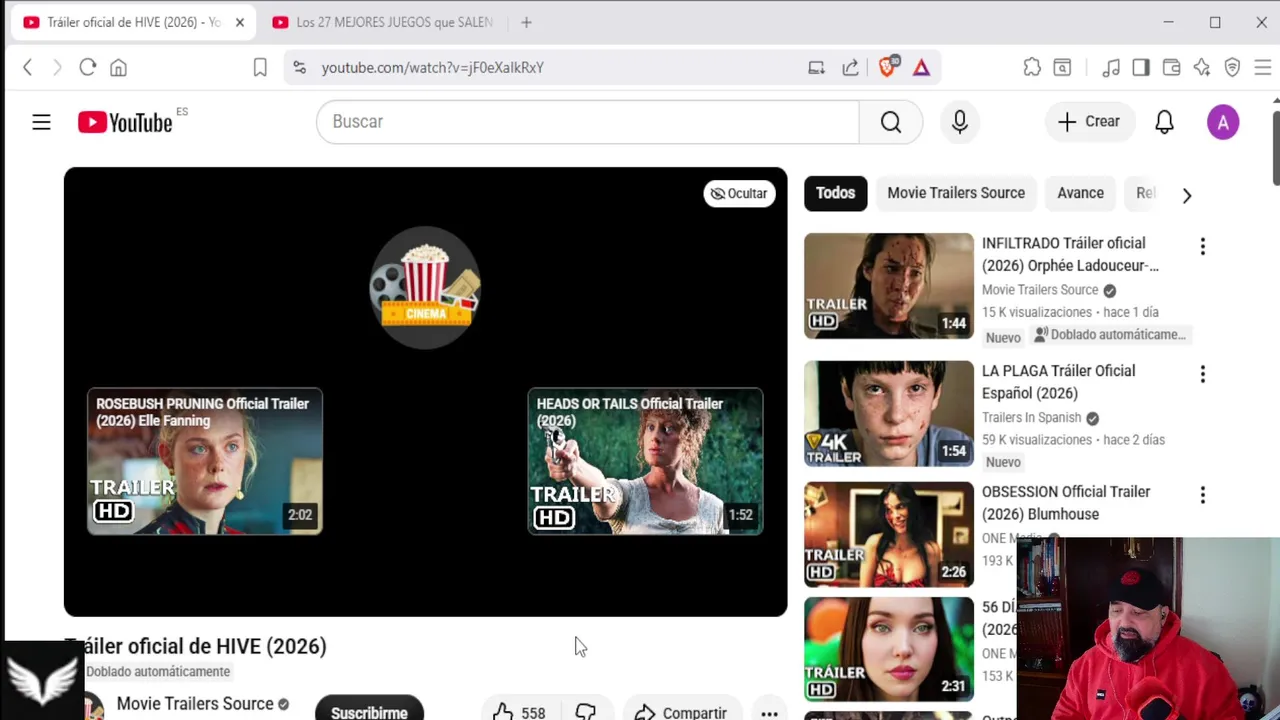
Task: Close the HIVE trailer browser tab
Action: 240,22
